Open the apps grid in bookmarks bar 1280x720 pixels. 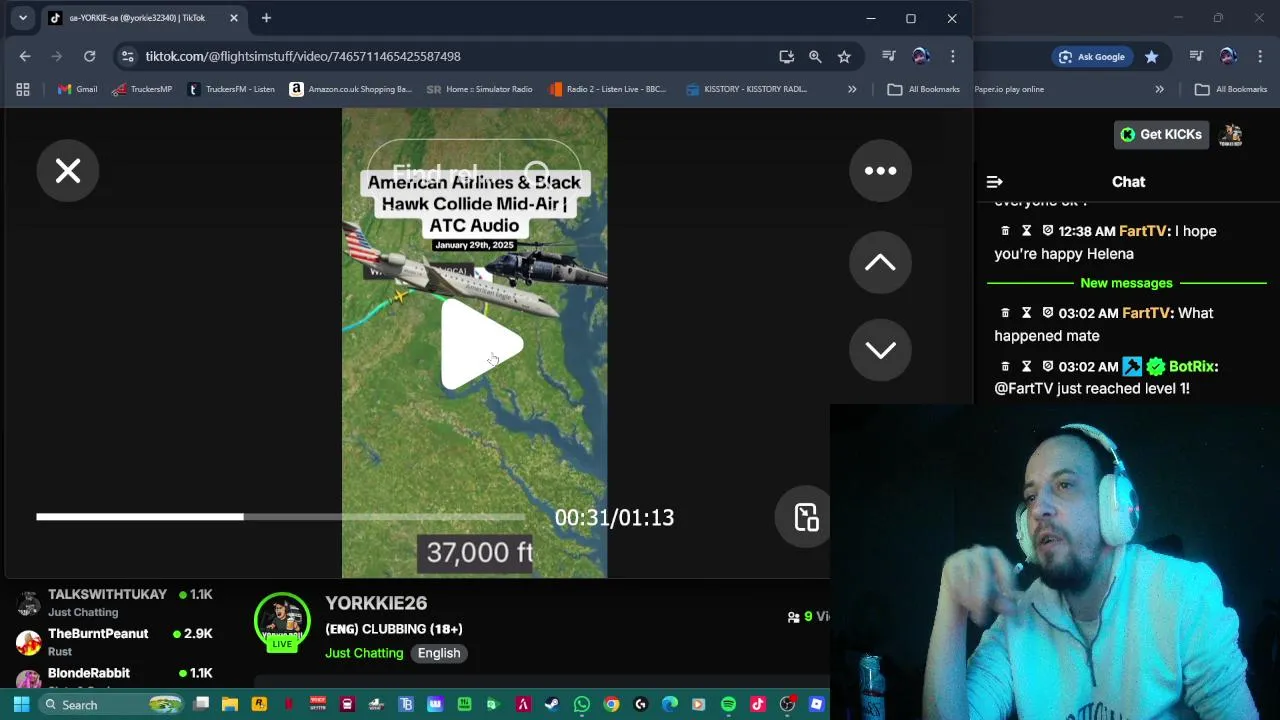tap(23, 89)
